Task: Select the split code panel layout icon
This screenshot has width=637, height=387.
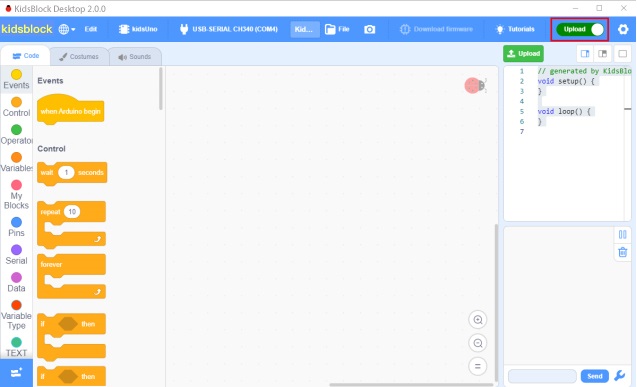Action: 602,54
